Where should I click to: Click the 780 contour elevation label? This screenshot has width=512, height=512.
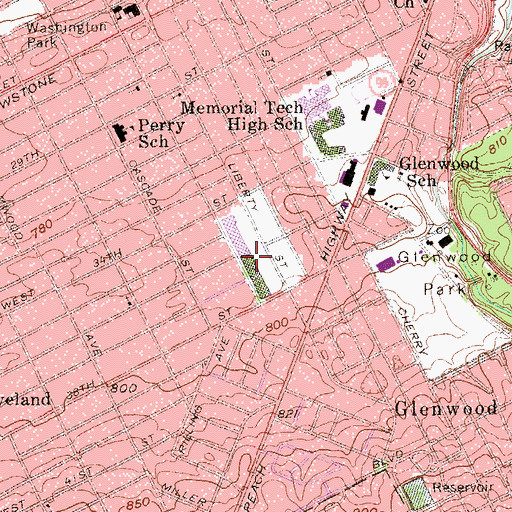tap(42, 229)
